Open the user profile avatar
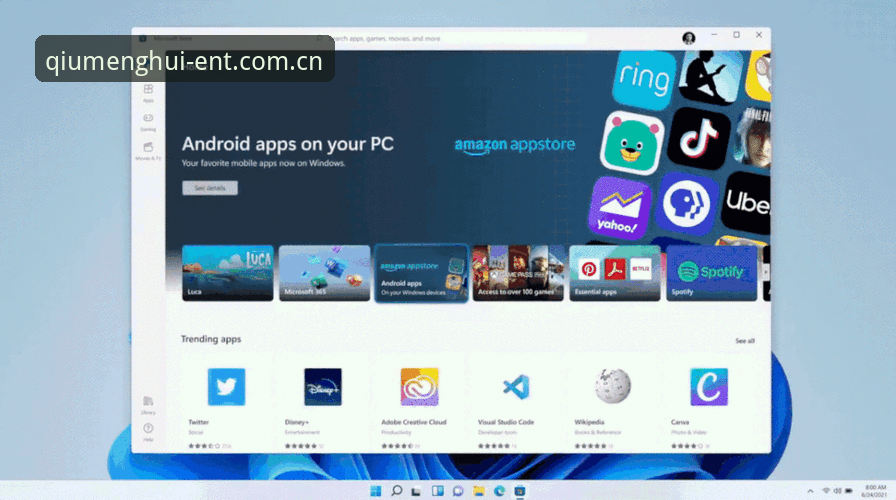Screen dimensions: 896x500 coord(689,38)
